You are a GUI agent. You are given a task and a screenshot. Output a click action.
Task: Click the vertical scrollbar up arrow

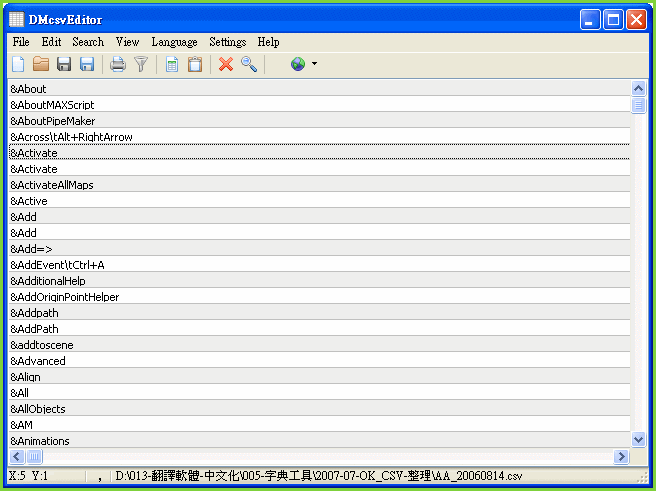click(639, 89)
